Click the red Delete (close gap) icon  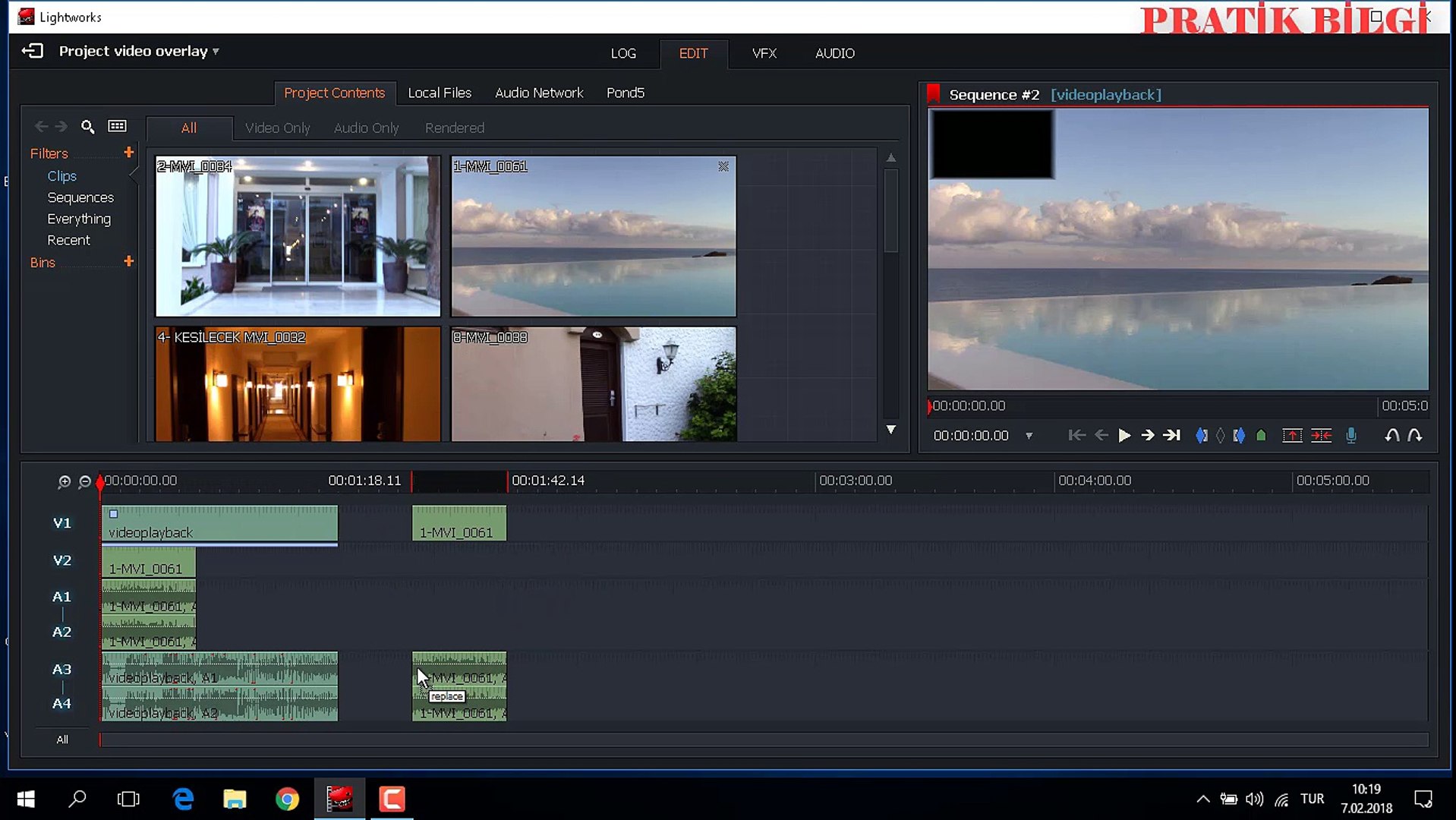point(1321,436)
